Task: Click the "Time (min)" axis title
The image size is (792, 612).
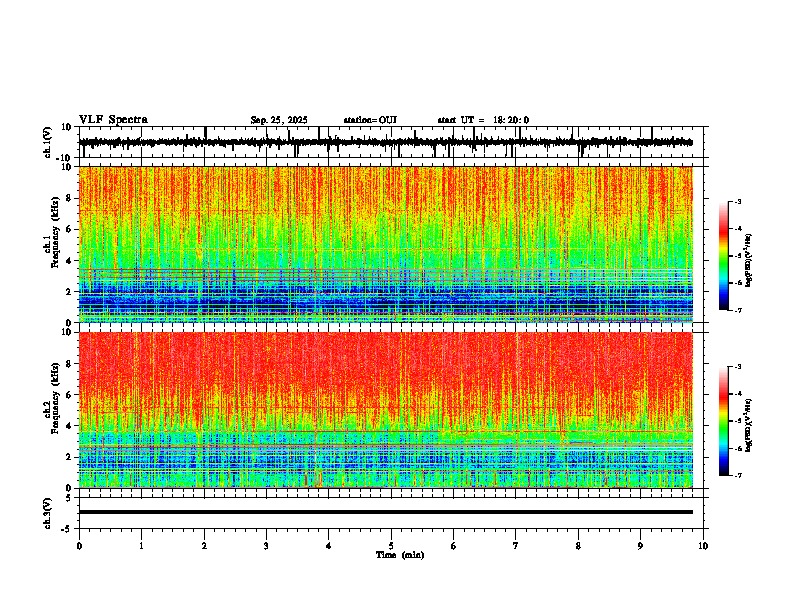Action: coord(400,555)
